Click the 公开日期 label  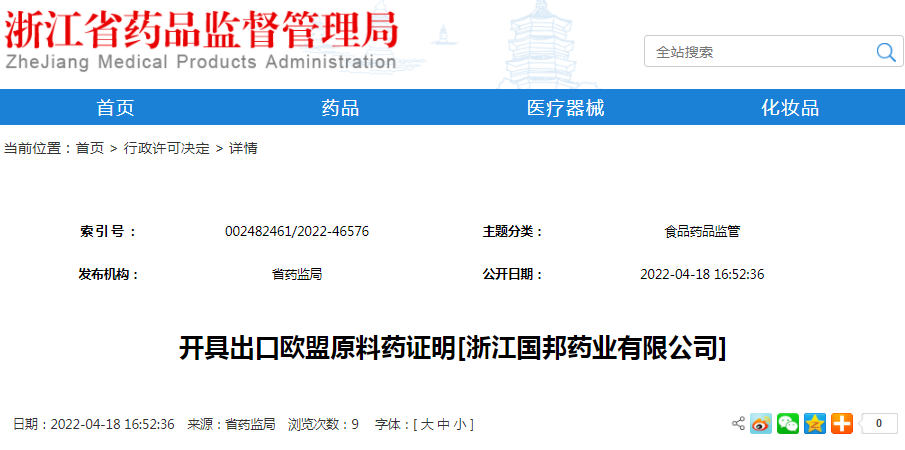click(513, 274)
